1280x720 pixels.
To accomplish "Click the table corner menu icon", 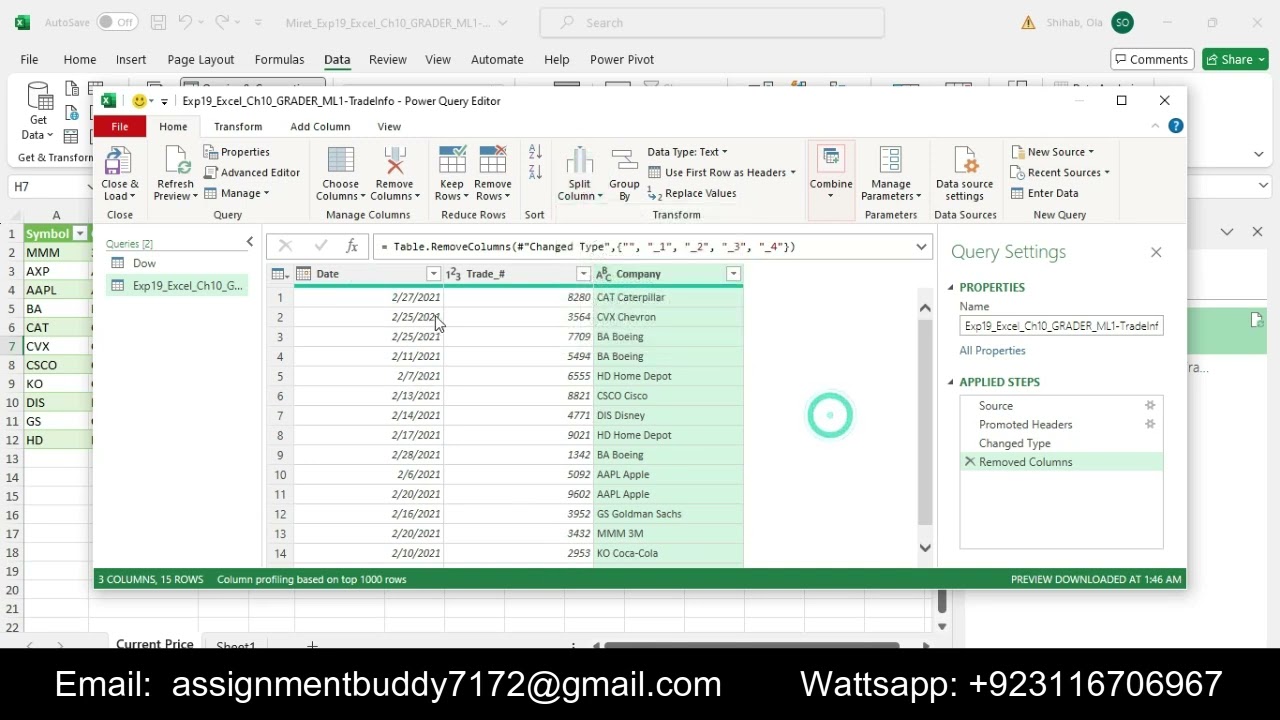I will (x=280, y=274).
